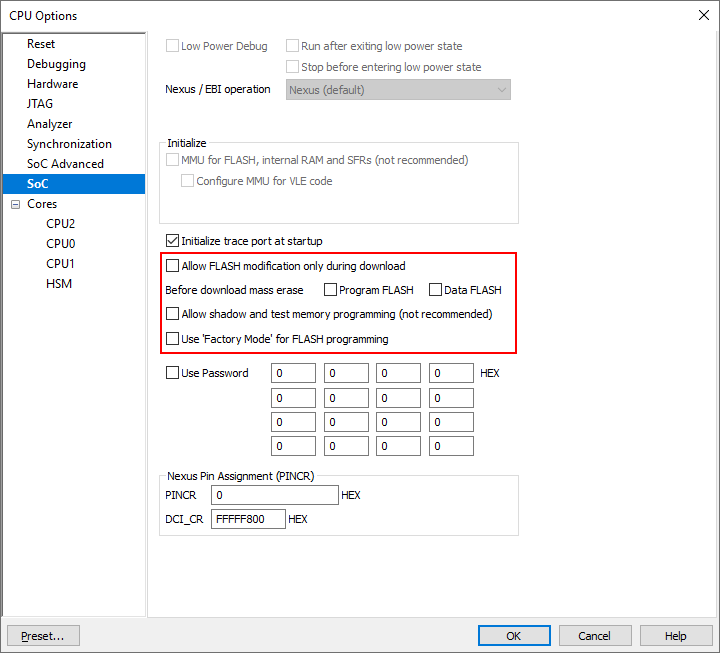Select the SoC Advanced tree item

click(65, 164)
